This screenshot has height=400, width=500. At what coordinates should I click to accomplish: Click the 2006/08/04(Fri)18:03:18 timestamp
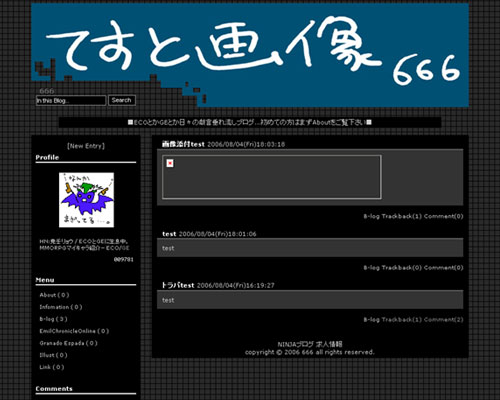[246, 144]
